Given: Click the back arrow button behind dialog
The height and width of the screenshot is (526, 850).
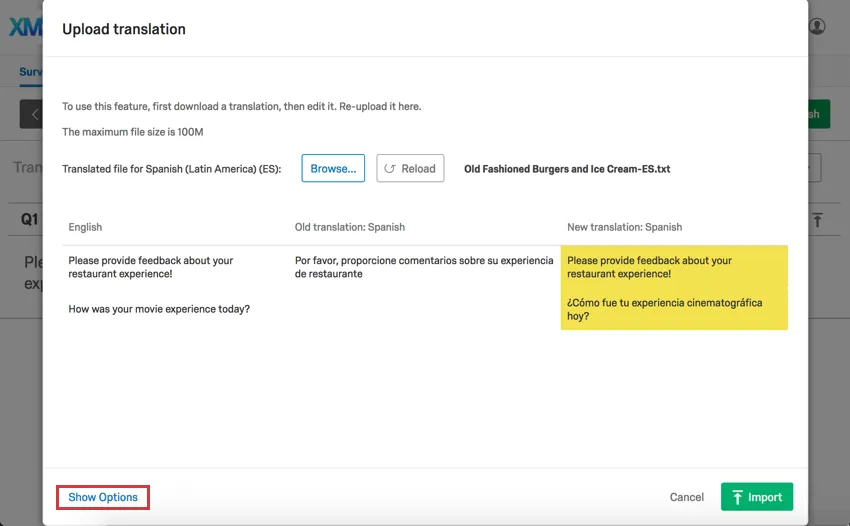Looking at the screenshot, I should (x=32, y=114).
